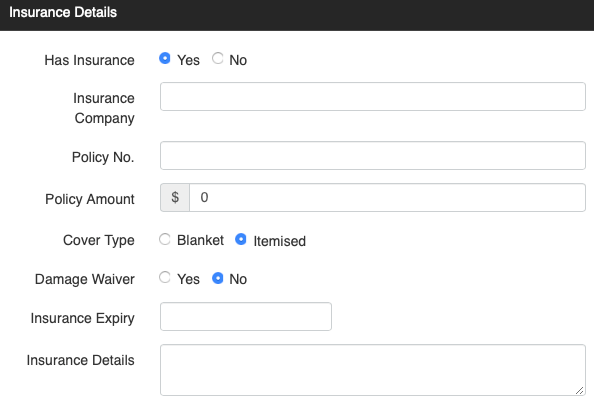Viewport: 594px width, 407px height.
Task: Click the Insurance Details panel header
Action: click(297, 15)
